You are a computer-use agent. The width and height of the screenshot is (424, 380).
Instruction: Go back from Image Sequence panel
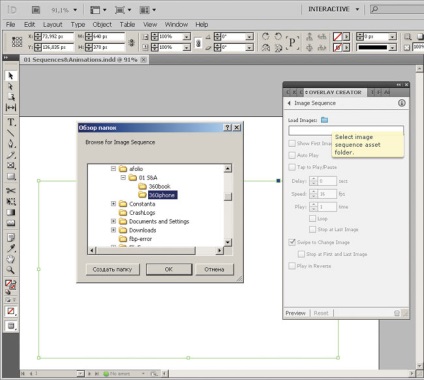[289, 103]
